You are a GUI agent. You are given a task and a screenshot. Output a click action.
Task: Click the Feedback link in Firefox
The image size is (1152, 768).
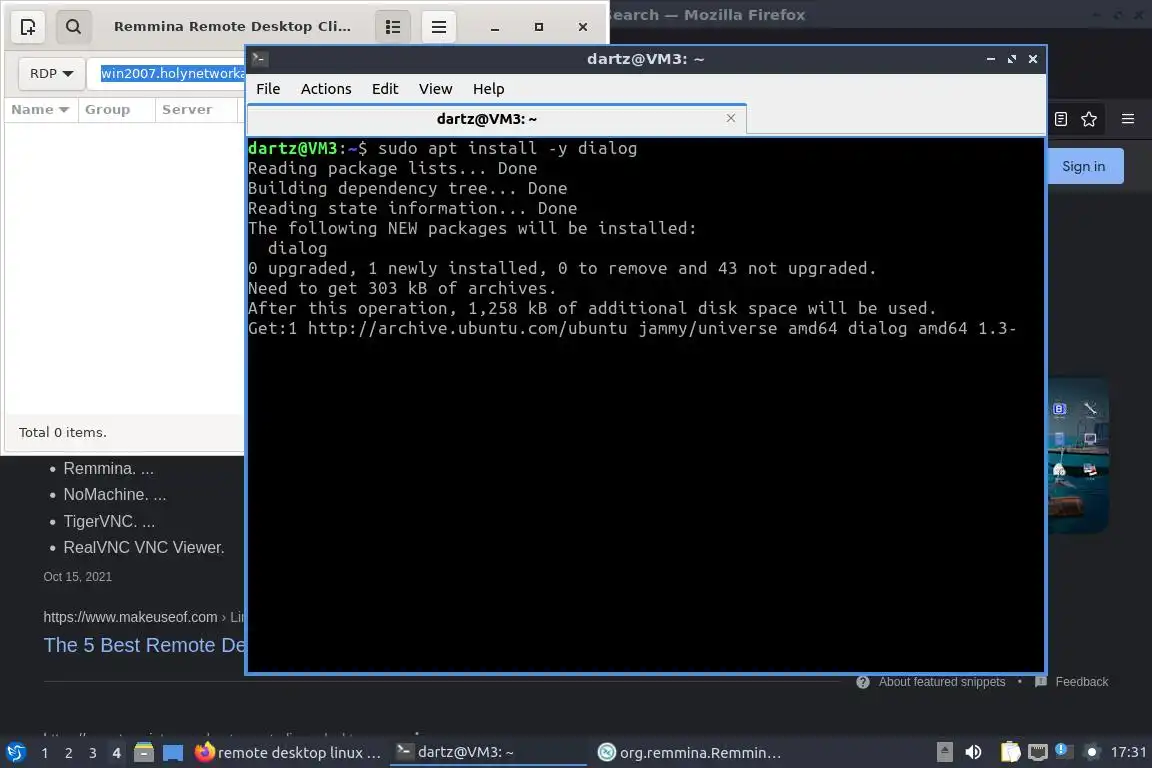(1081, 682)
